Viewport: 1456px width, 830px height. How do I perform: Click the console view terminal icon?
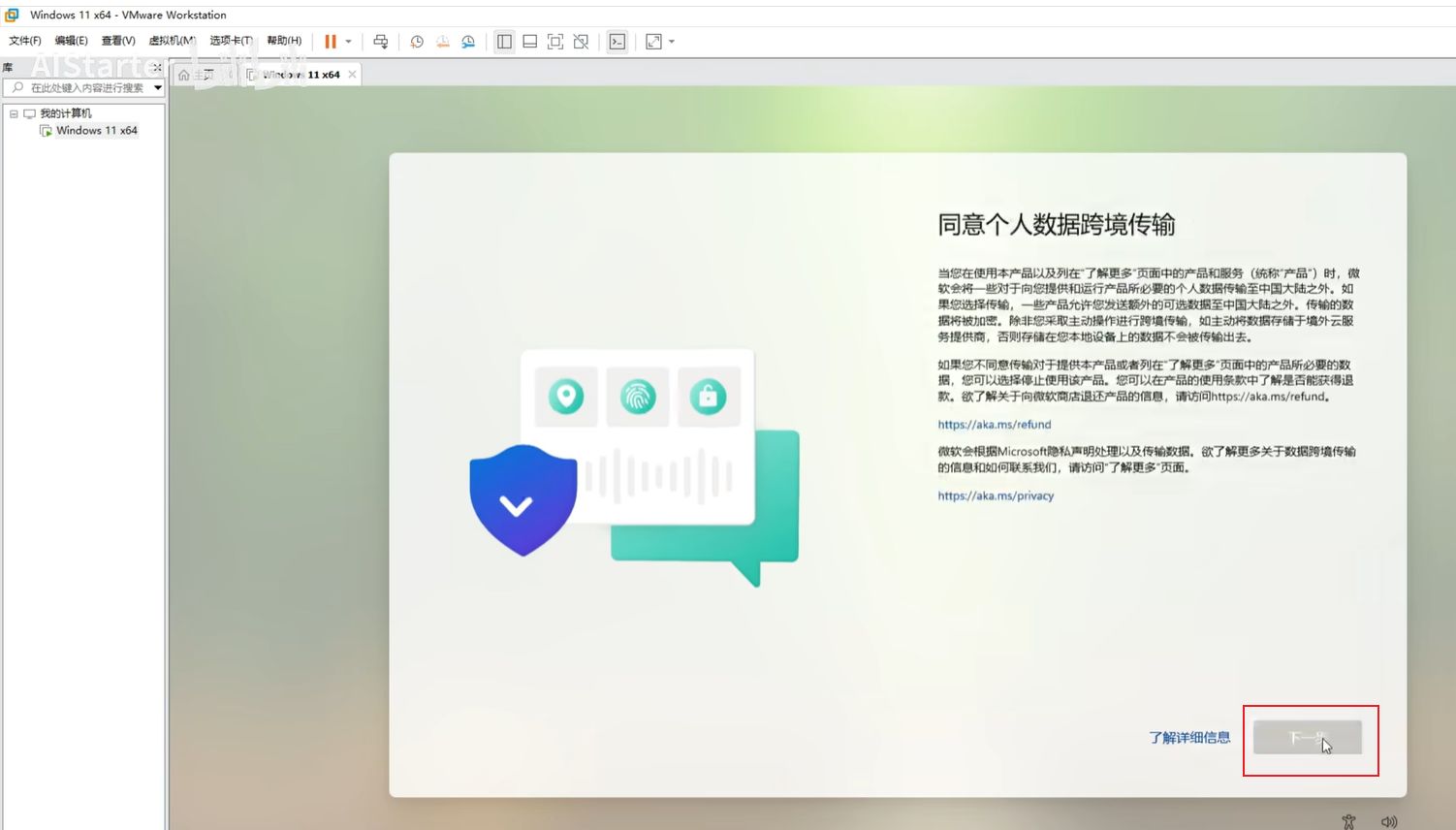tap(617, 42)
